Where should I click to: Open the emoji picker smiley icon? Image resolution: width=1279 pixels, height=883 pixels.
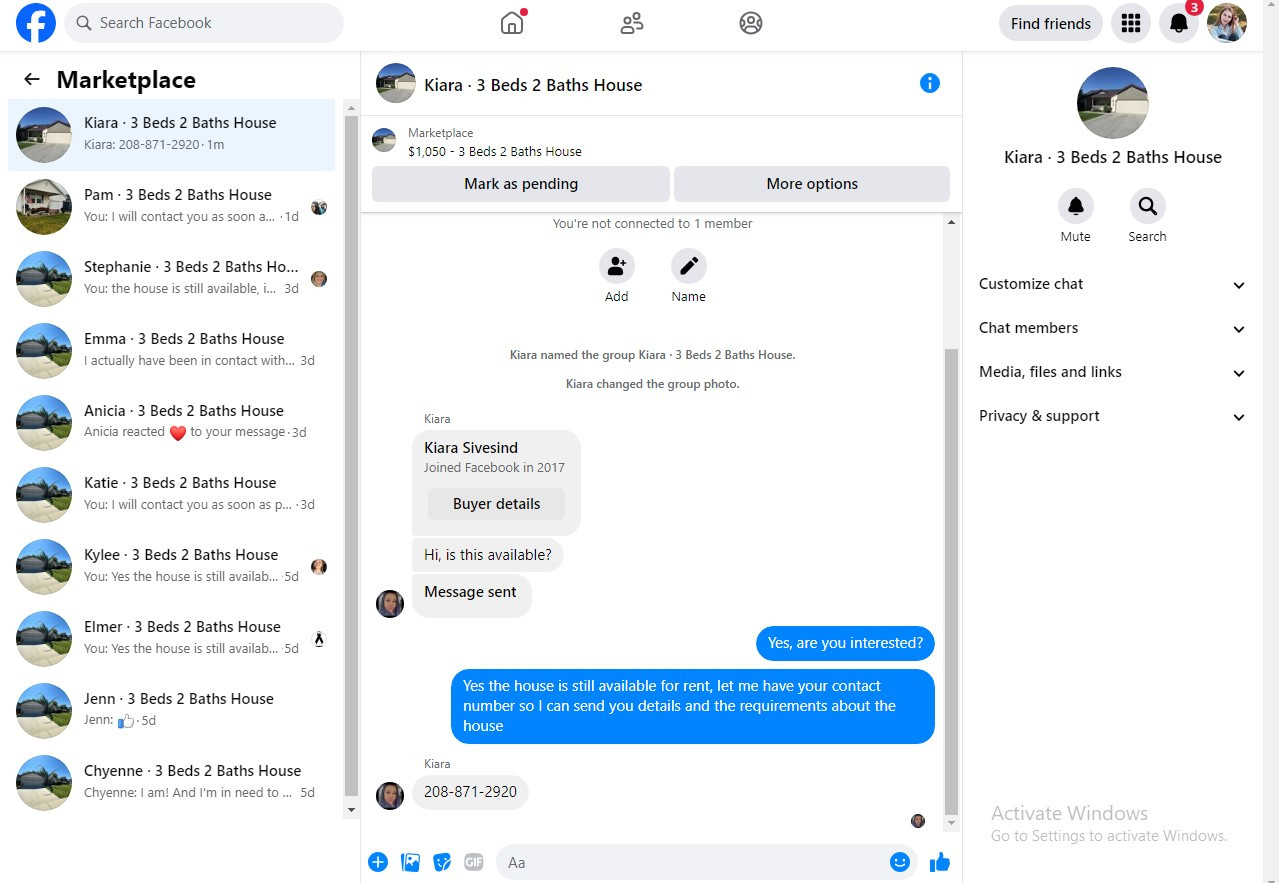(x=900, y=862)
